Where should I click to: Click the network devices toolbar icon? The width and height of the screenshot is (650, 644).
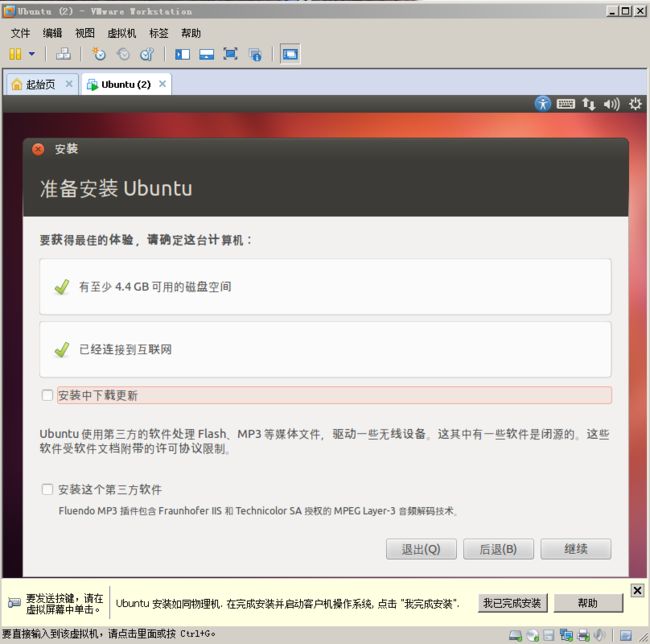click(63, 54)
